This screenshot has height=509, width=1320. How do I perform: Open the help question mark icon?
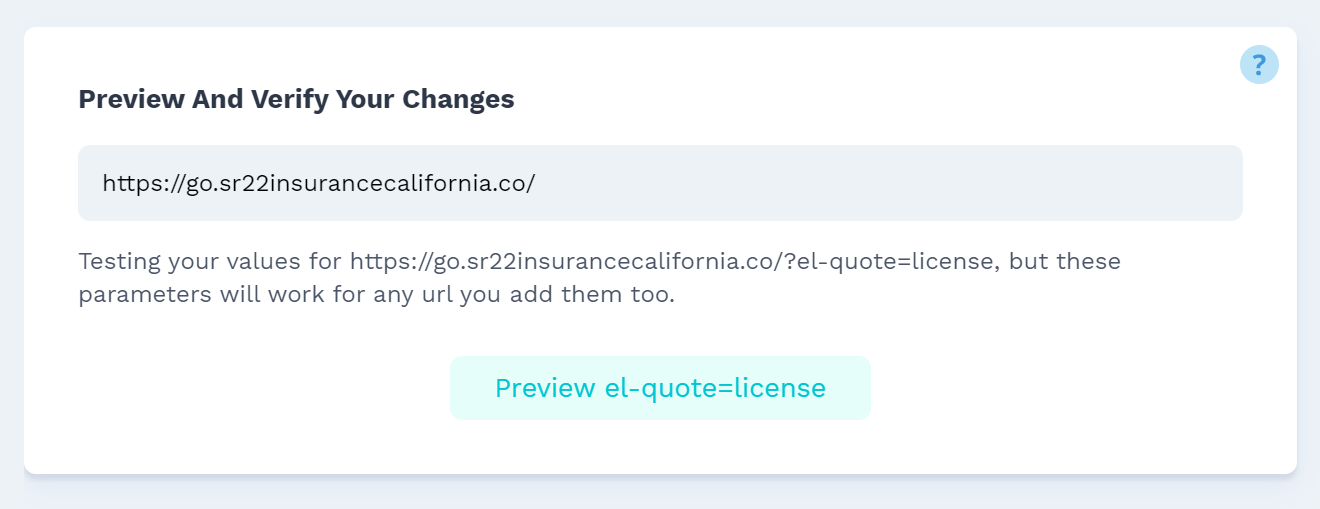[x=1259, y=65]
